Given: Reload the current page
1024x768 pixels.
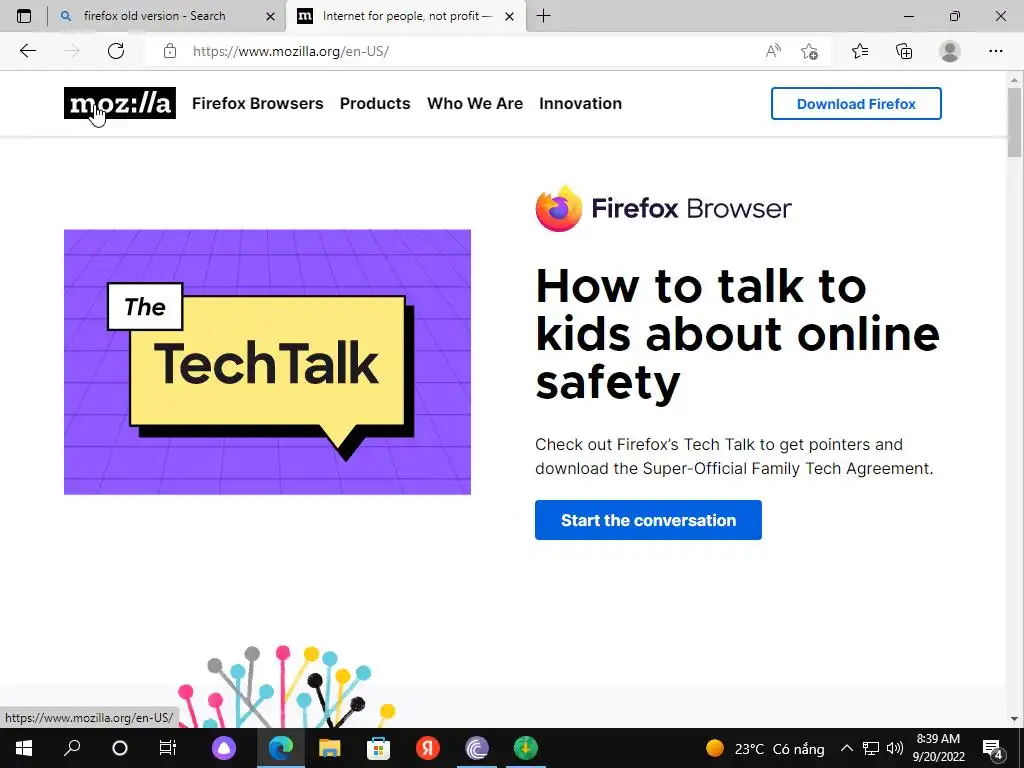Looking at the screenshot, I should (x=116, y=51).
